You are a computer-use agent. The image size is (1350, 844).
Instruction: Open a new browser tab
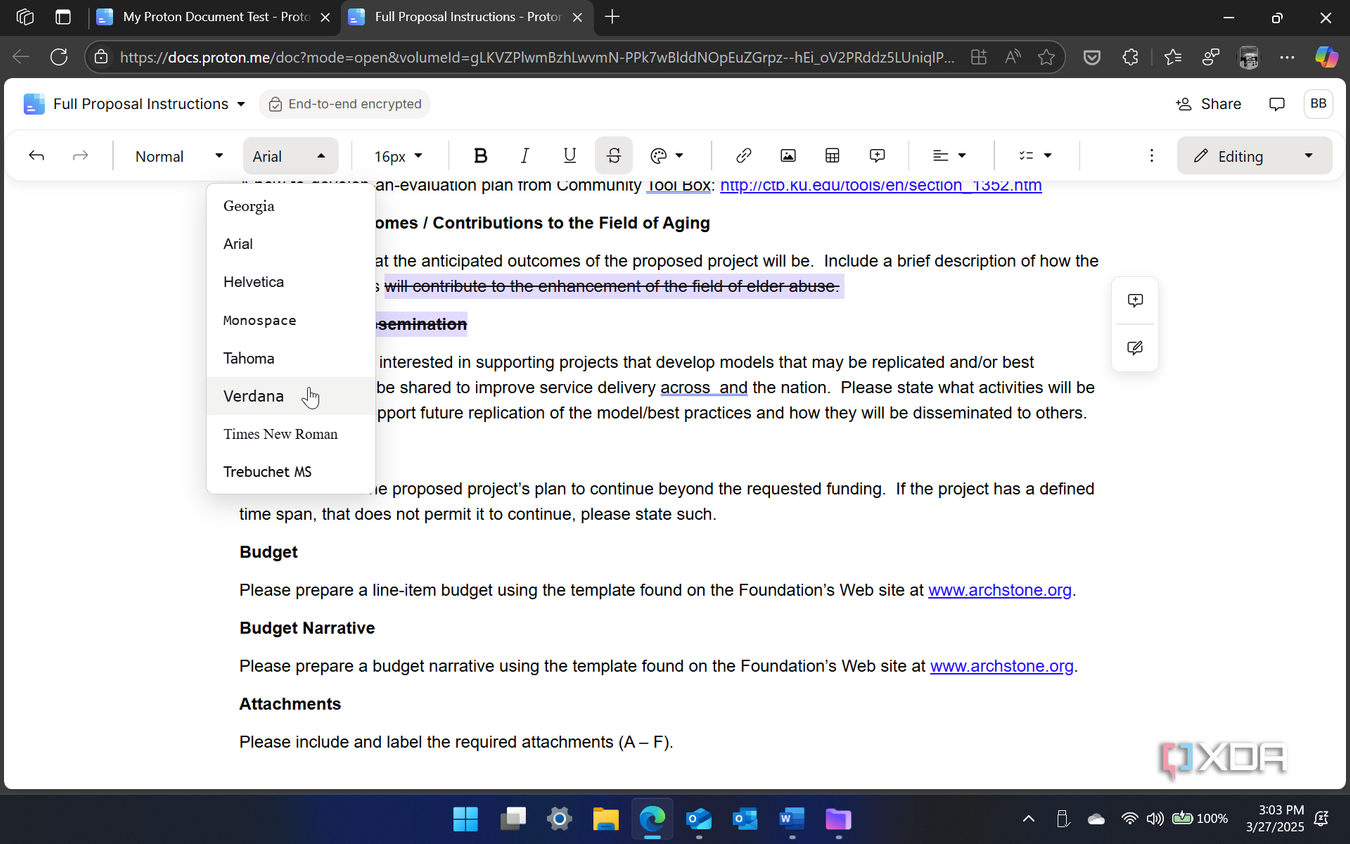pos(612,17)
